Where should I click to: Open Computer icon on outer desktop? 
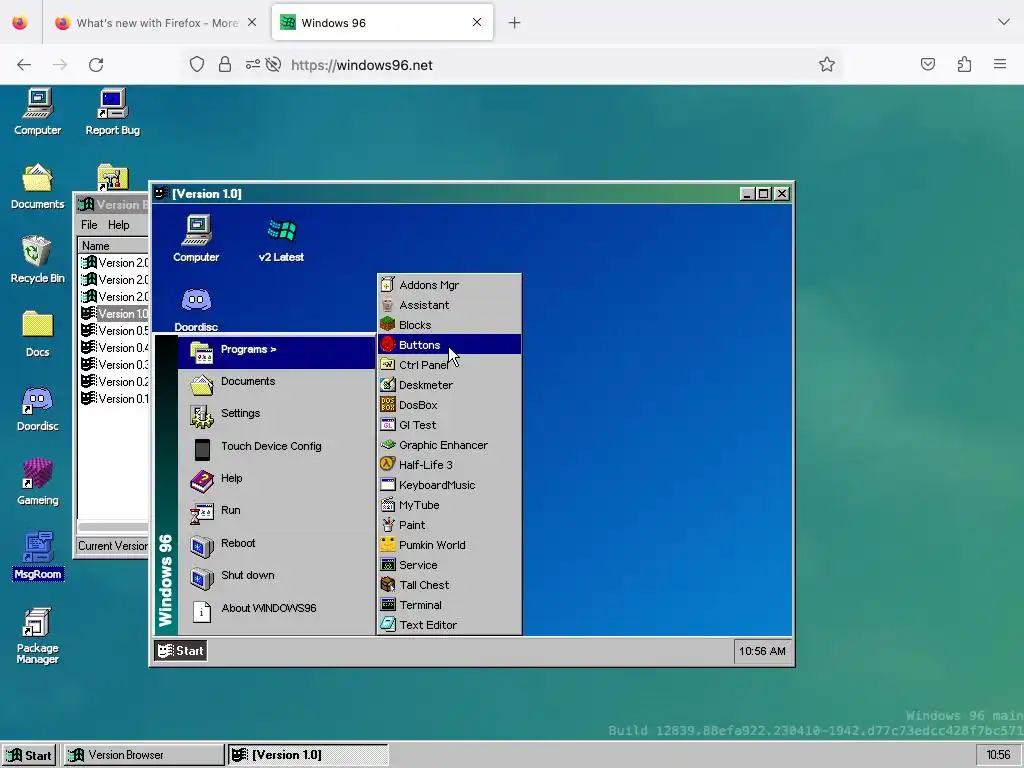point(38,112)
